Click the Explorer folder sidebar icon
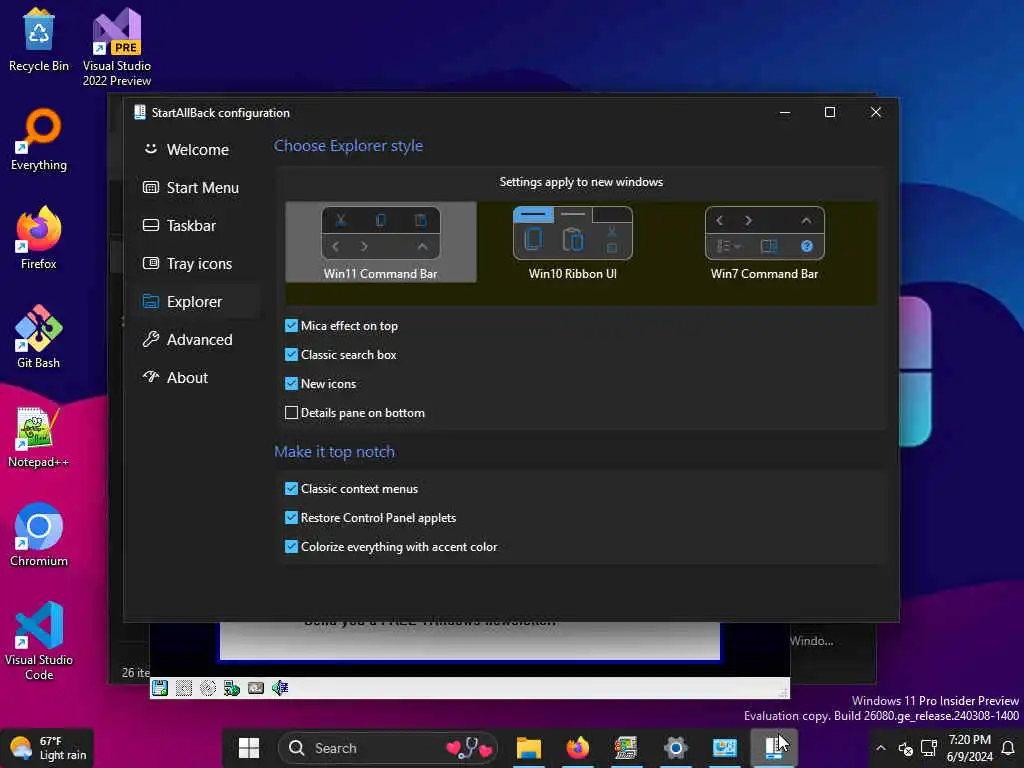The width and height of the screenshot is (1024, 768). click(x=151, y=301)
